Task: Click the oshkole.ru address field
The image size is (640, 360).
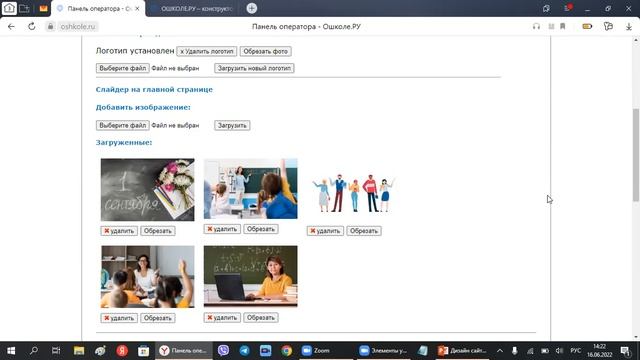Action: coord(78,27)
